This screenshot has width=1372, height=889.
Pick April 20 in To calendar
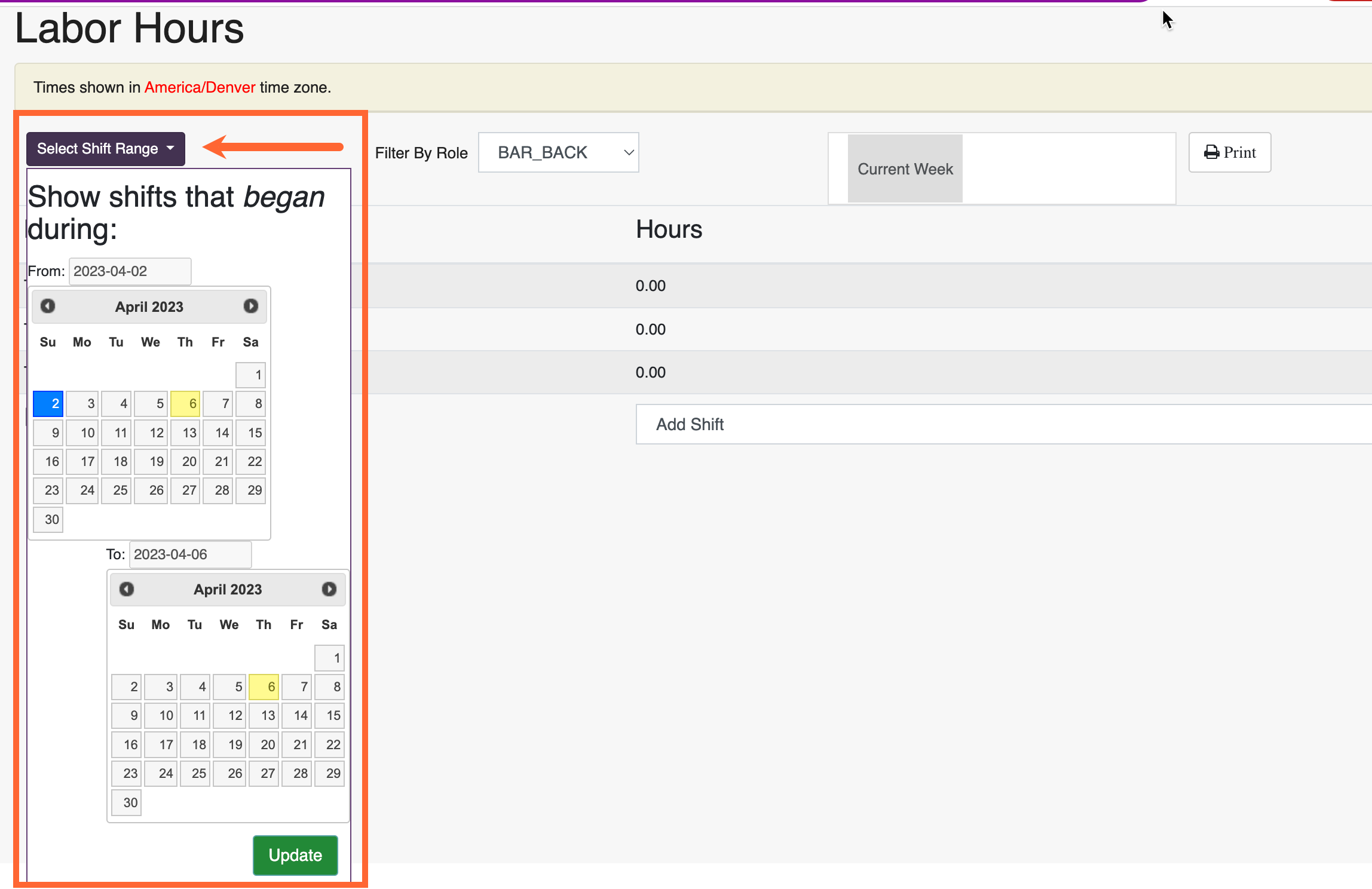coord(264,744)
